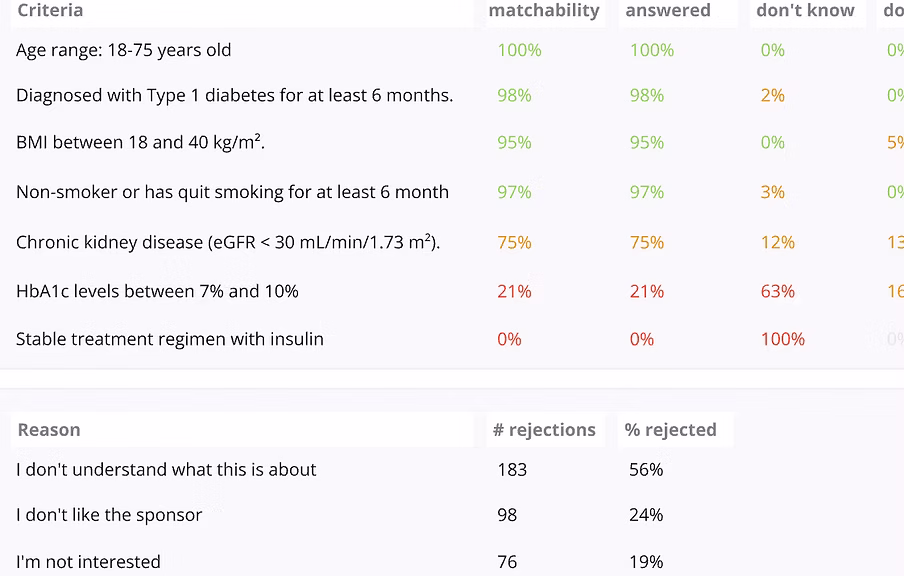Select the Age range 18-75 criteria row
The width and height of the screenshot is (904, 576).
[123, 50]
